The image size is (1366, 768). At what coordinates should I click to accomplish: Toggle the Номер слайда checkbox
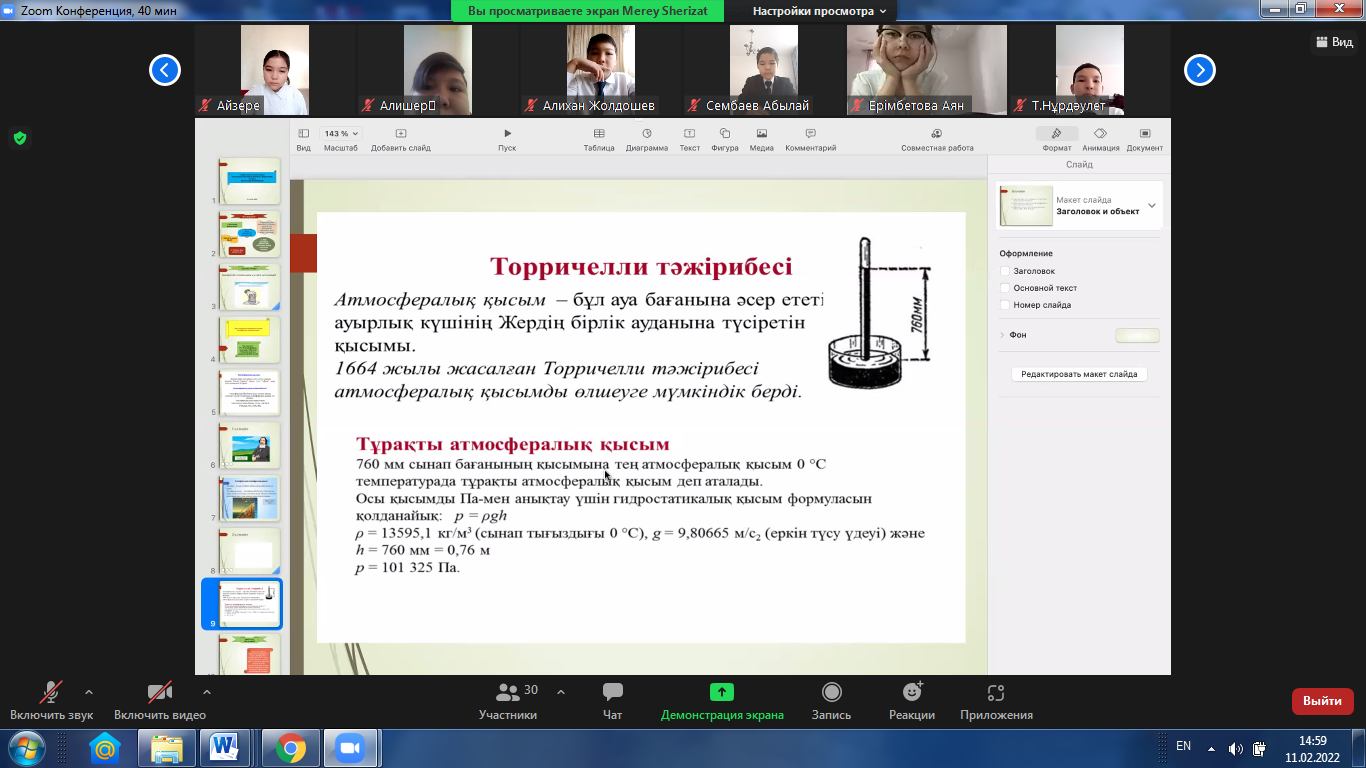pos(1005,305)
